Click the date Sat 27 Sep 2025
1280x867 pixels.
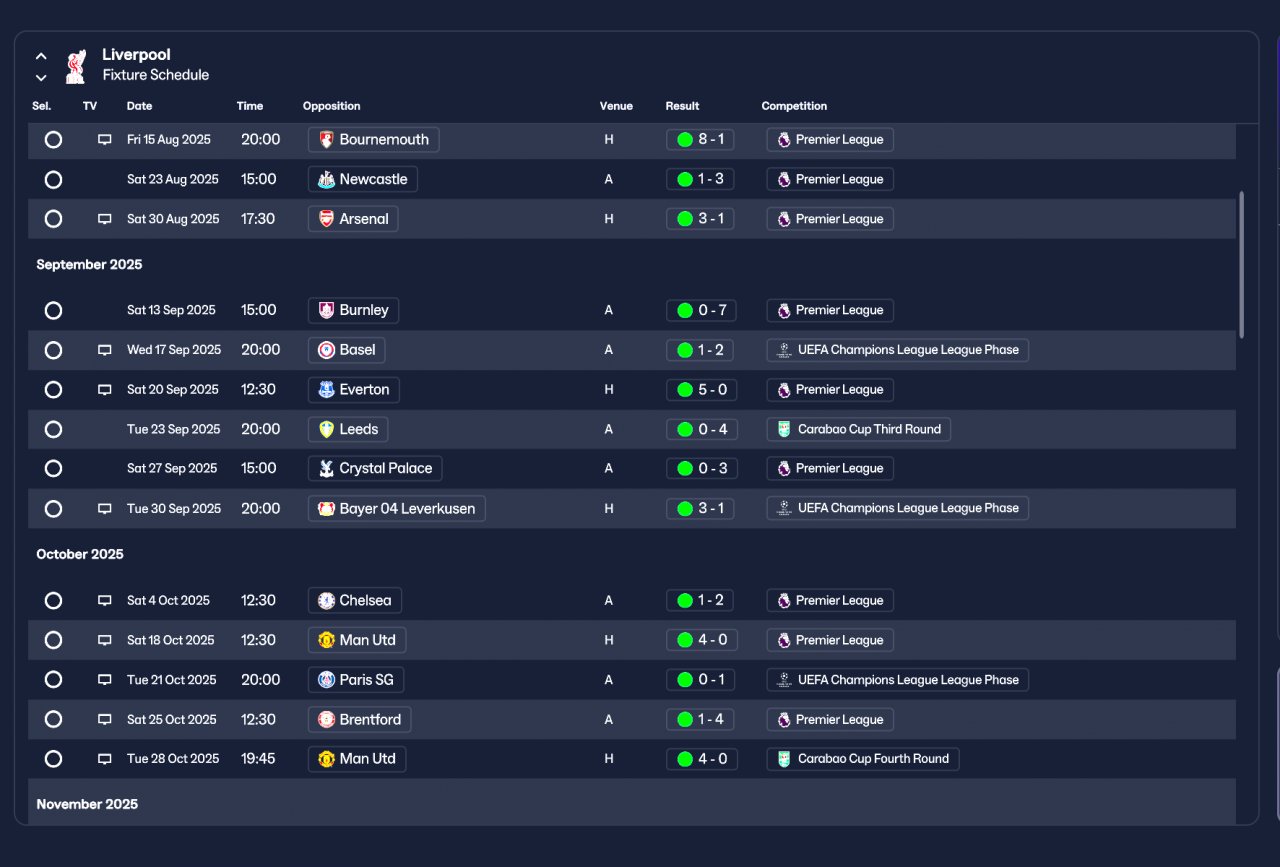point(172,468)
